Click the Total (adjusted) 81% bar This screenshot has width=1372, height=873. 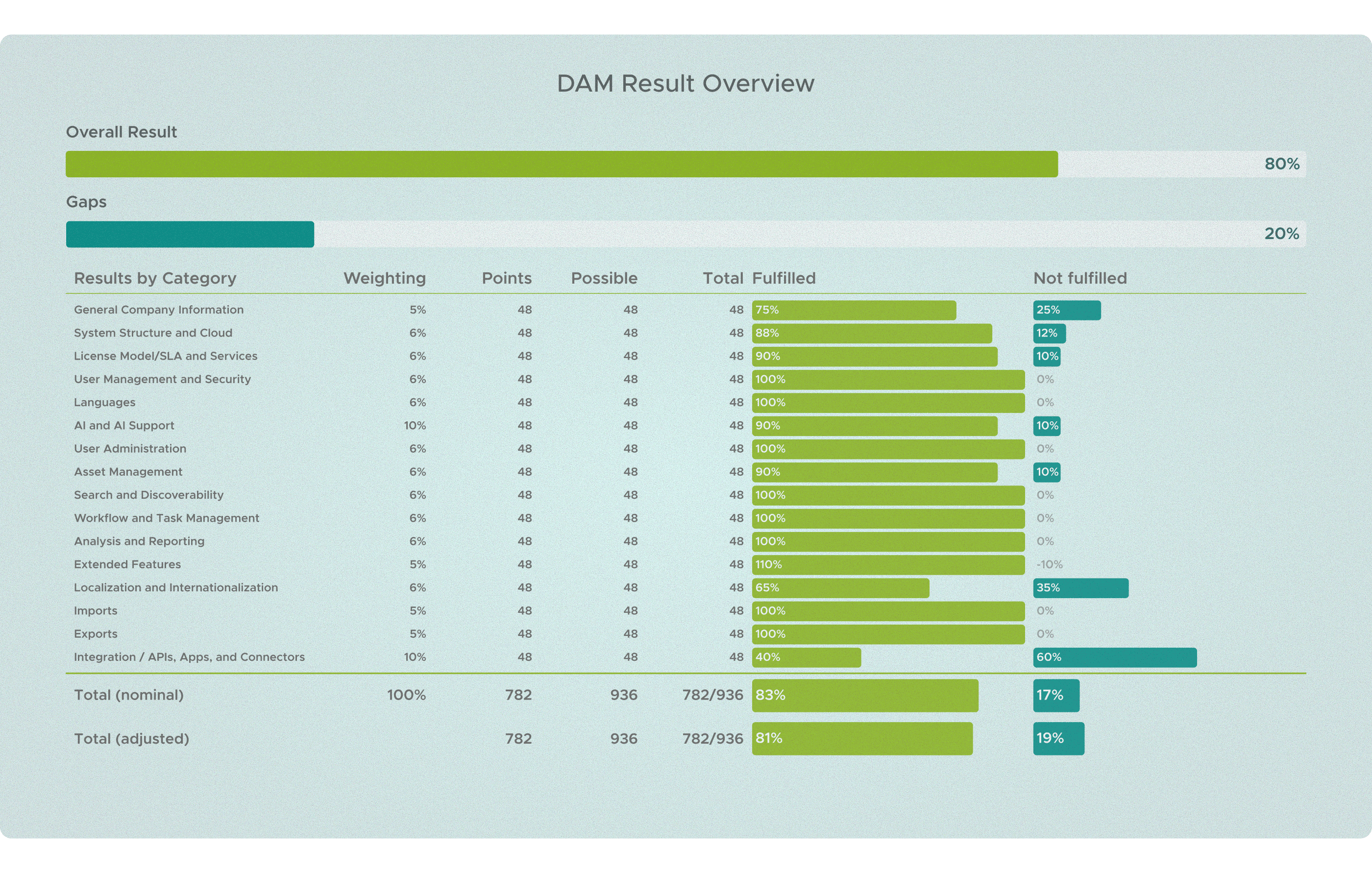coord(861,739)
